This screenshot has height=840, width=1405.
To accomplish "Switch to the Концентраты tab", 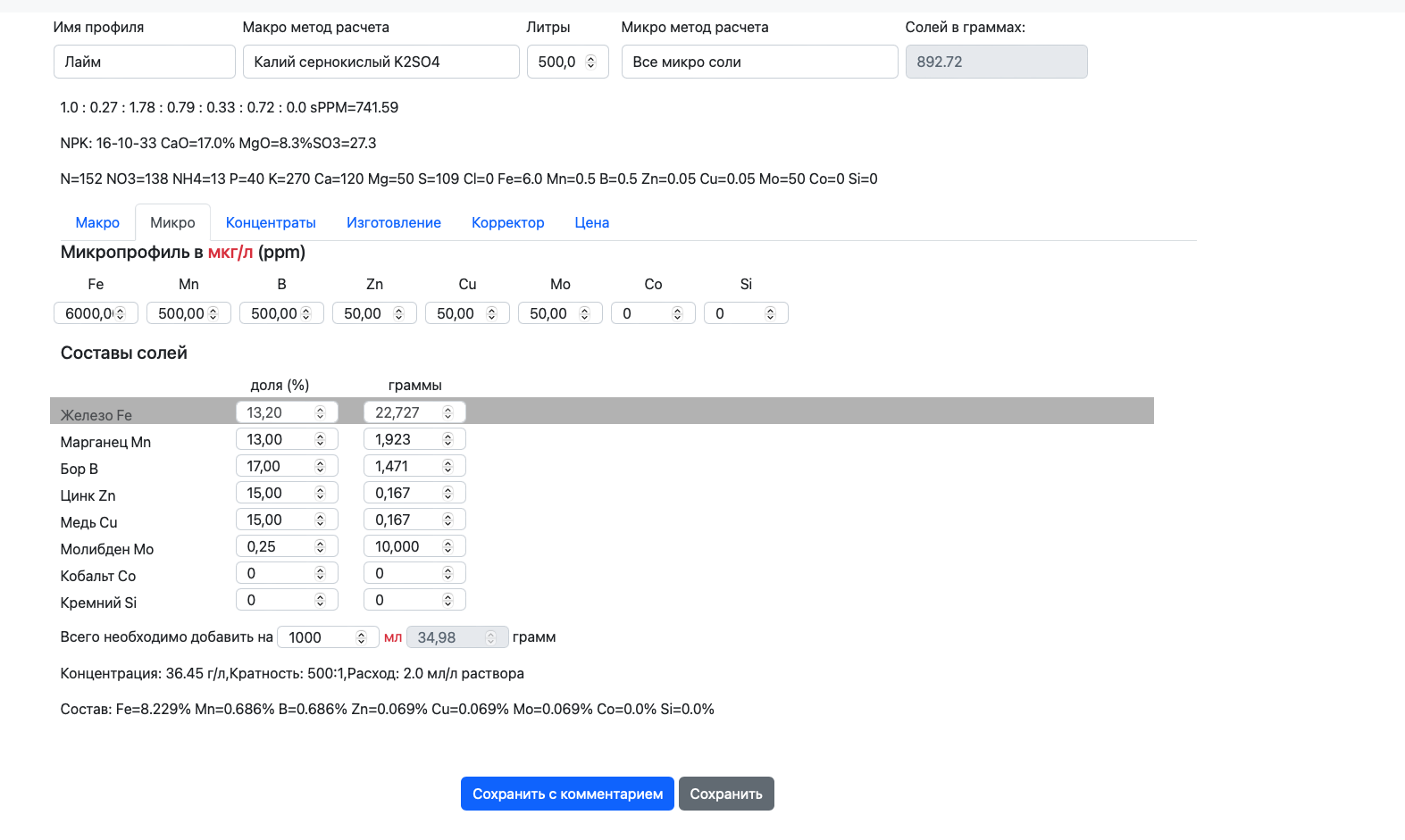I will point(271,222).
